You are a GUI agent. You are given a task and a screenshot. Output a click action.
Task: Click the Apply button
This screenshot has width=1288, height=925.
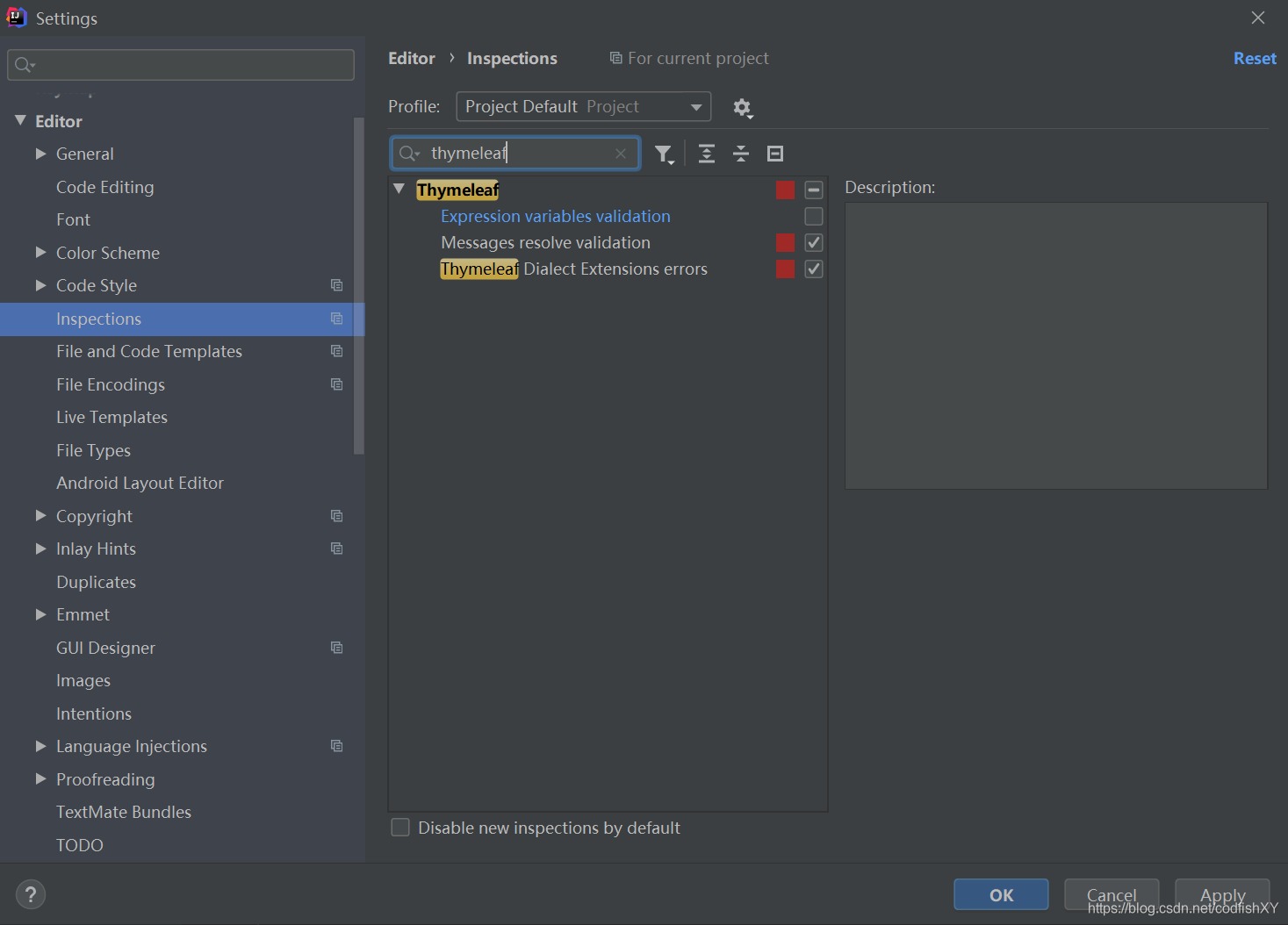click(1222, 894)
